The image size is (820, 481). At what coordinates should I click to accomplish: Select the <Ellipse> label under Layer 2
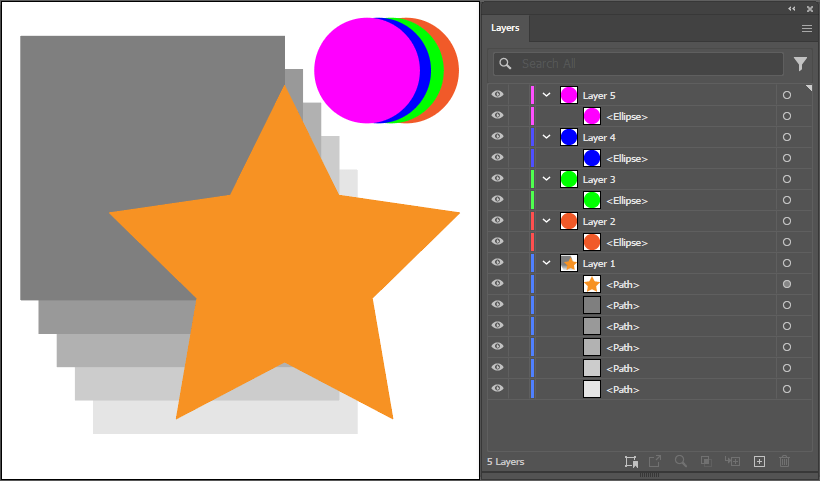[x=627, y=243]
